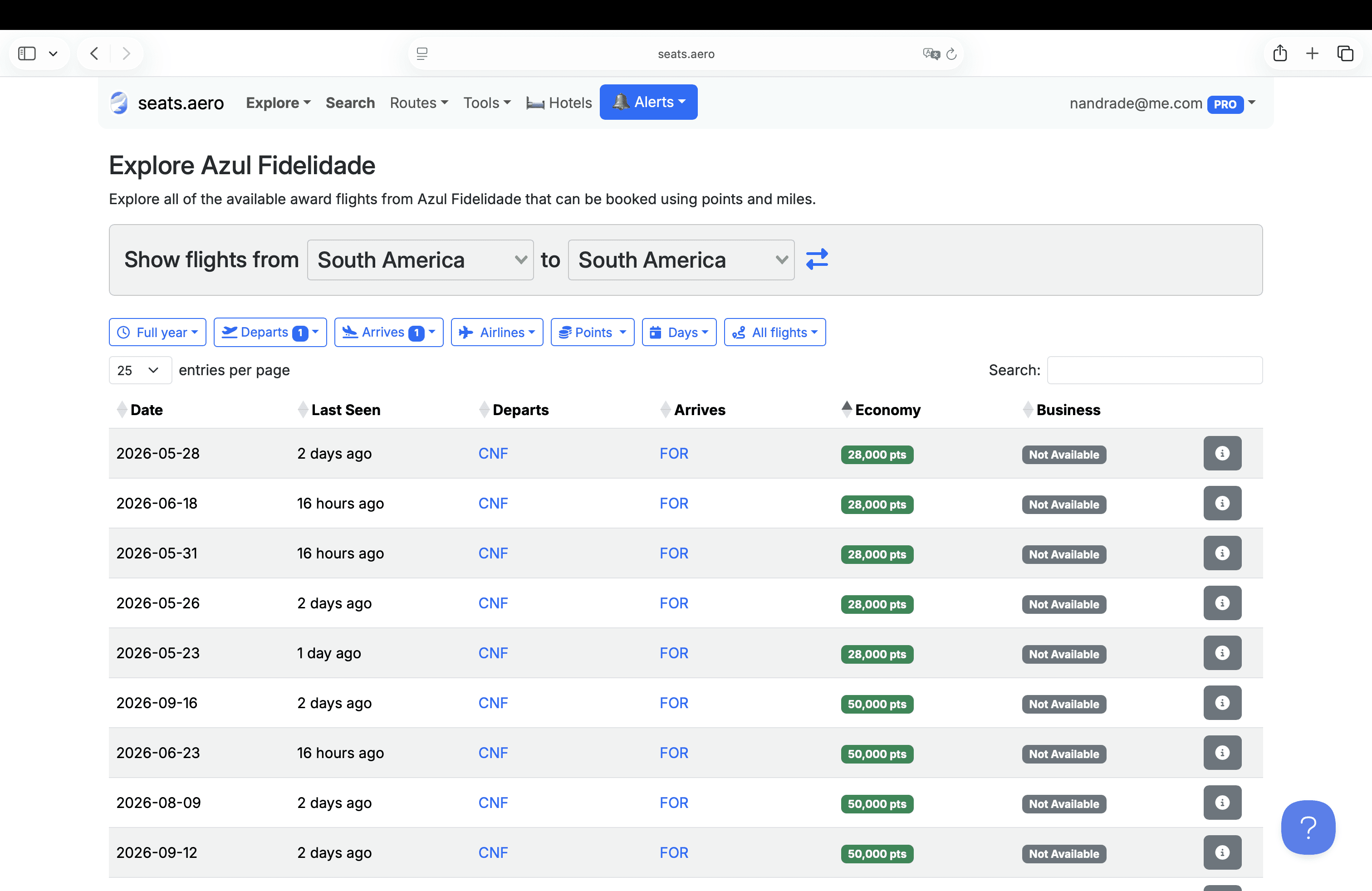Viewport: 1372px width, 891px height.
Task: Click the table Search input field
Action: coord(1154,371)
